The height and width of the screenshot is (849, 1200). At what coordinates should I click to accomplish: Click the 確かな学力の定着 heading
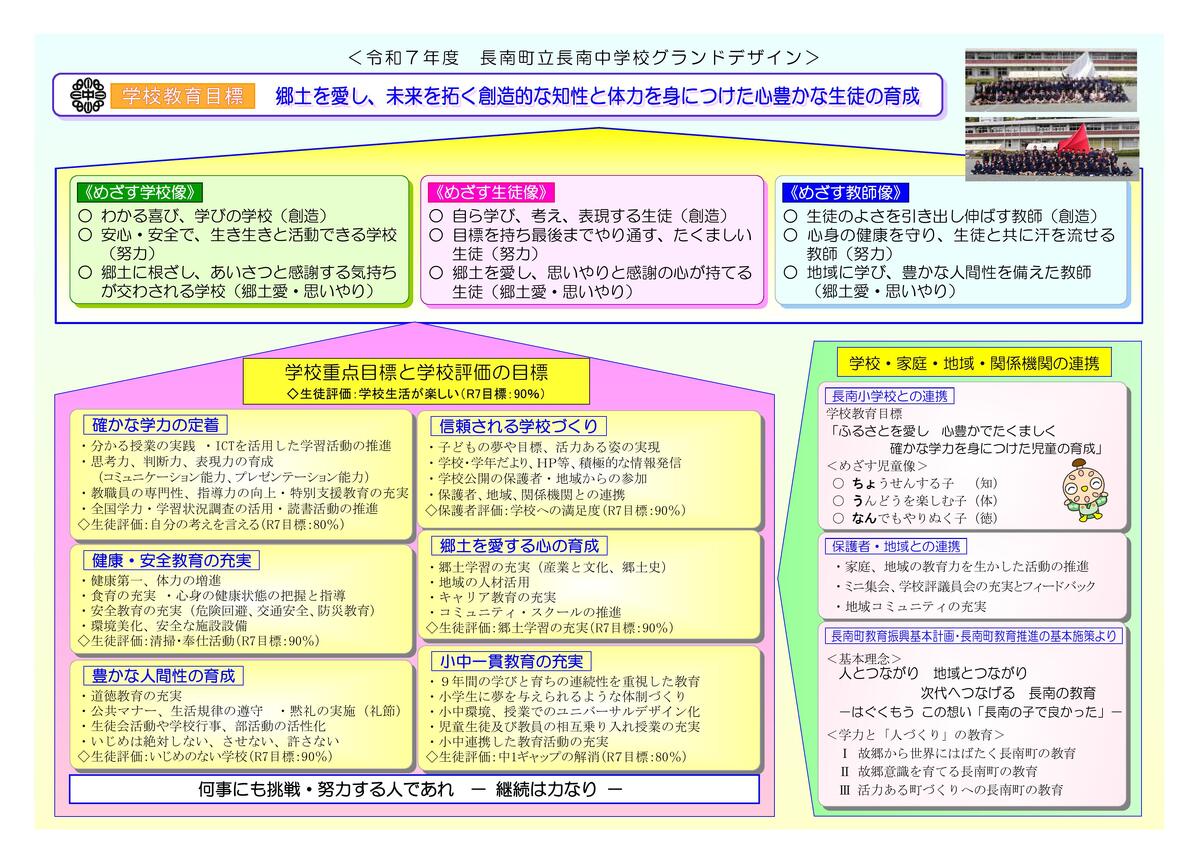(x=155, y=425)
